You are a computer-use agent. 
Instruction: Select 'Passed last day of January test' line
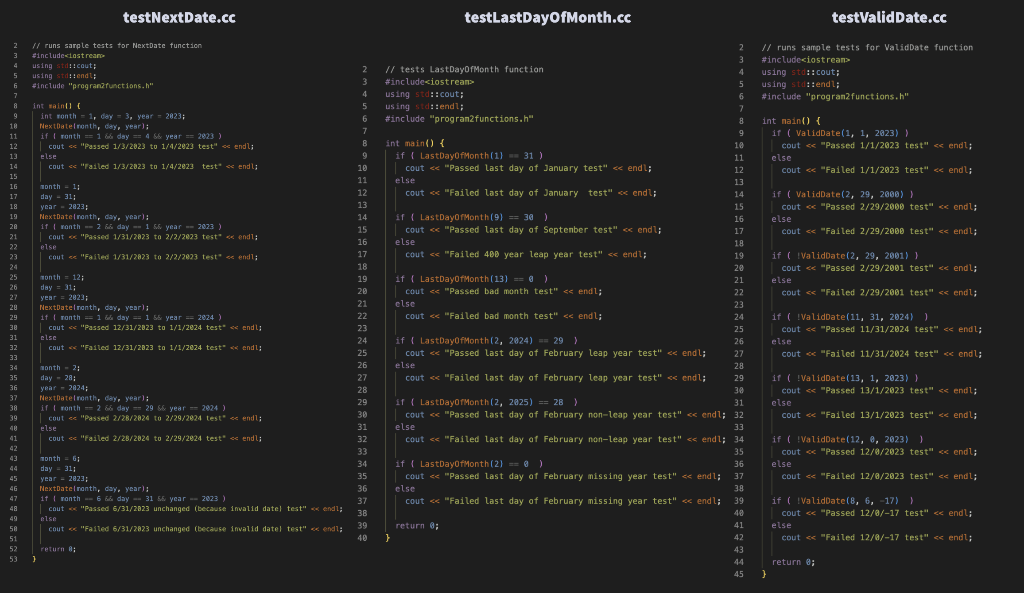[x=528, y=168]
